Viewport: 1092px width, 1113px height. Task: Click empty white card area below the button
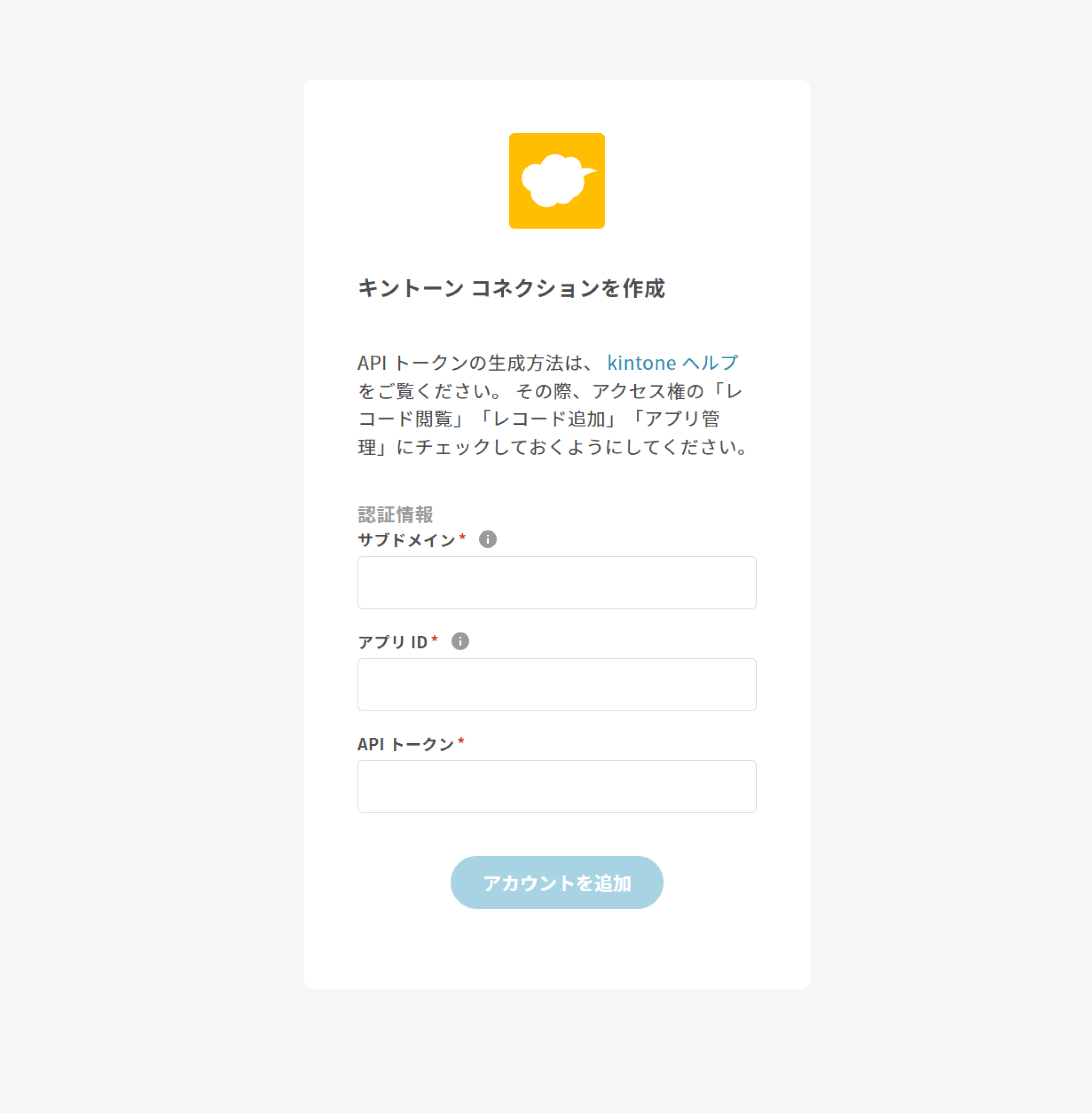pos(556,949)
